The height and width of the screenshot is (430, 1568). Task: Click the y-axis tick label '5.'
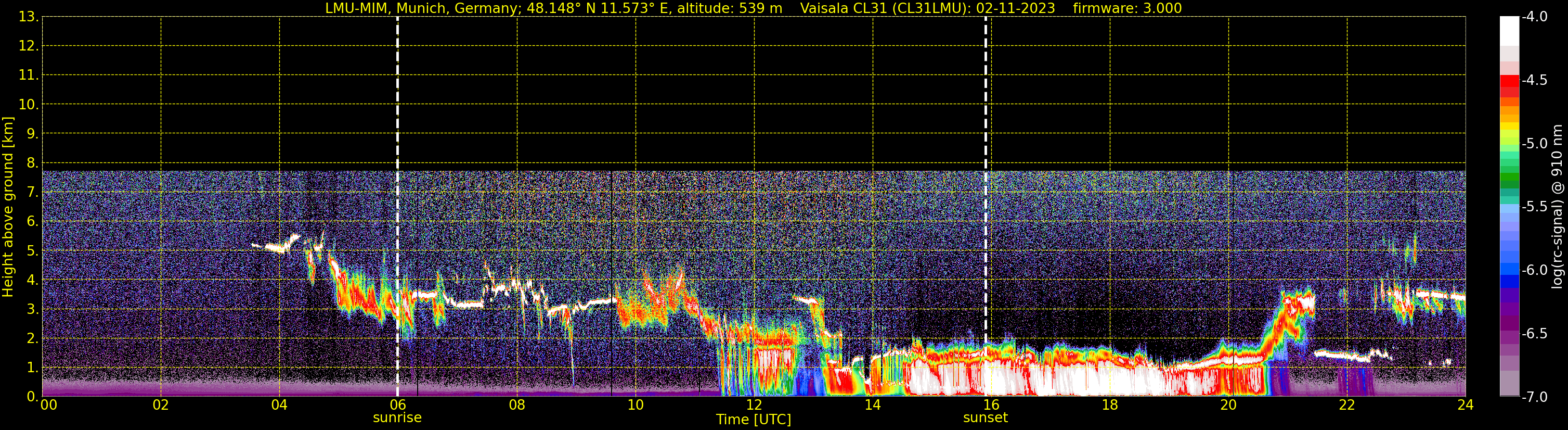32,250
